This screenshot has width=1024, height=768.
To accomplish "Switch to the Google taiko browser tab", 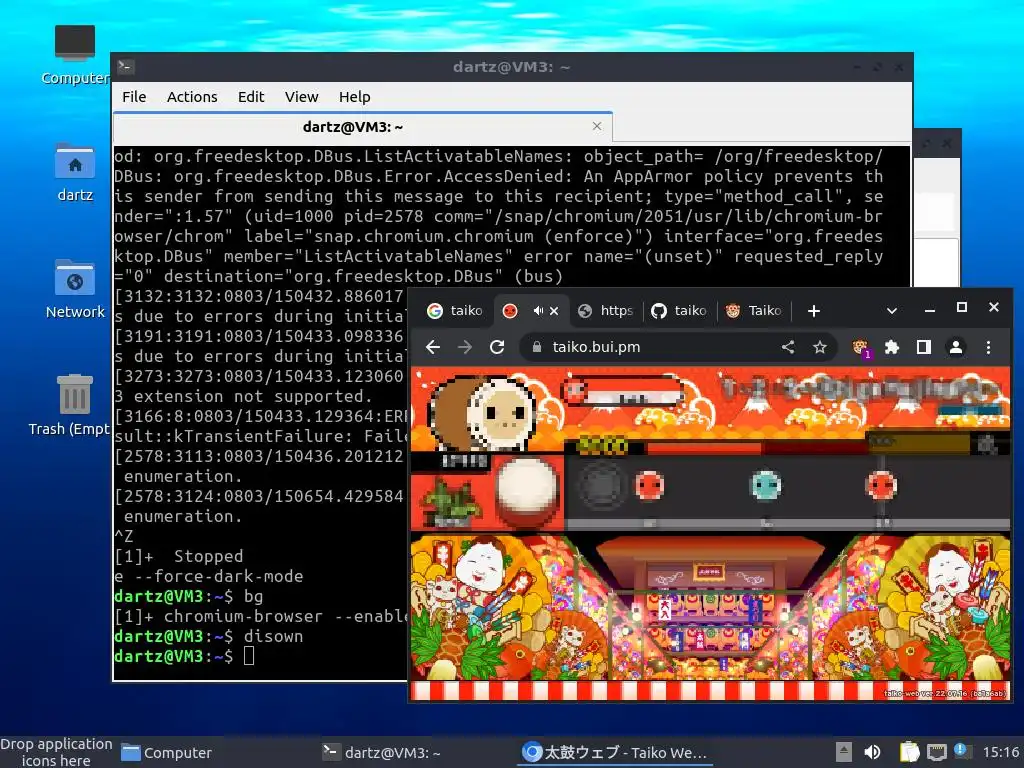I will coord(455,311).
